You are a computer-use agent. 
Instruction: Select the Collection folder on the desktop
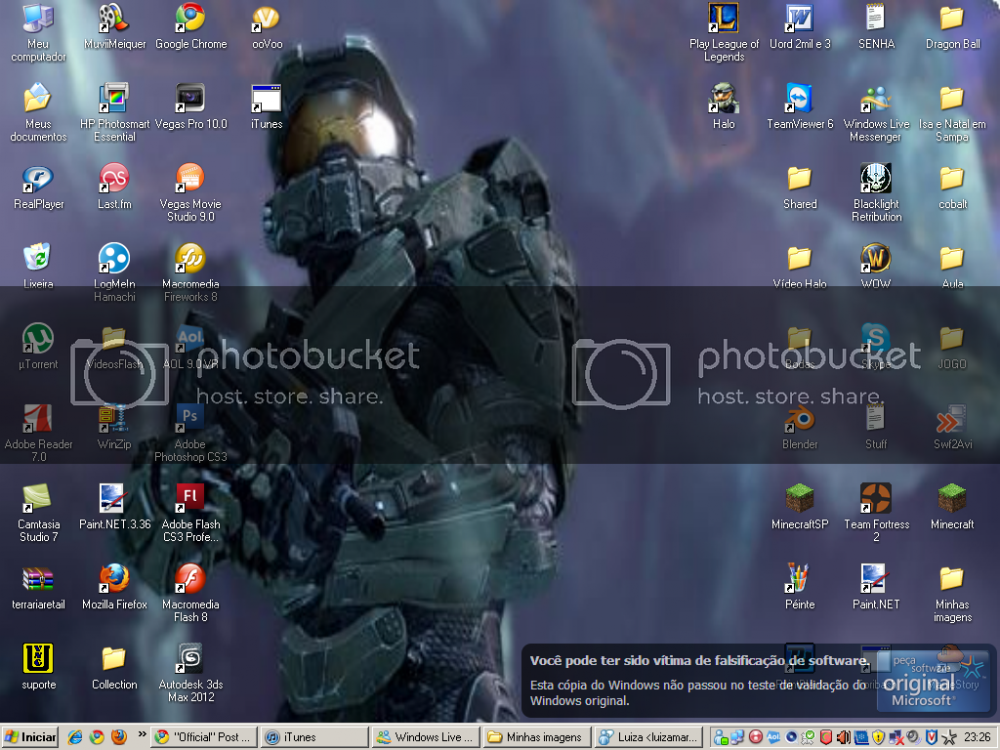[115, 668]
